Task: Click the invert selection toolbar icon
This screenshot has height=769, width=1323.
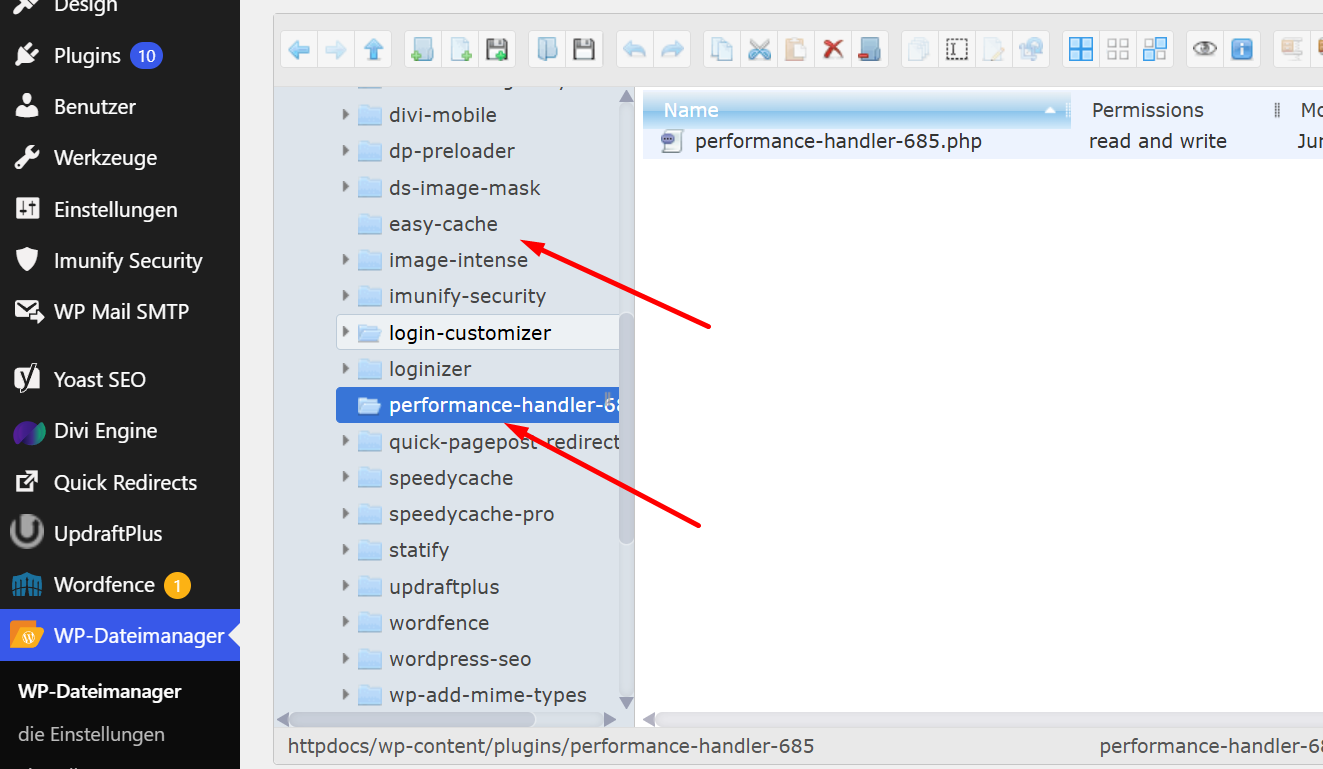Action: (1156, 49)
